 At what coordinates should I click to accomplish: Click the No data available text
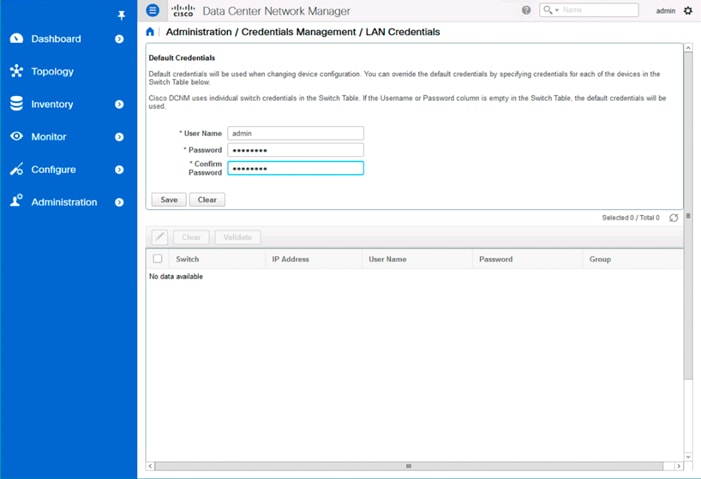176,276
